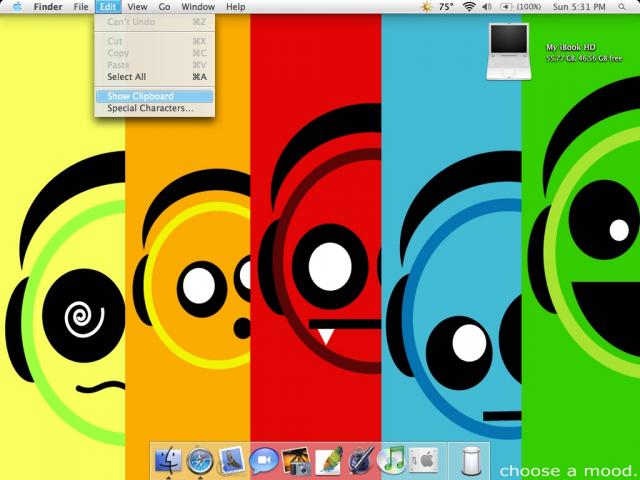The image size is (640, 480).
Task: Open the Wi-Fi AirPort status menu
Action: click(x=469, y=7)
